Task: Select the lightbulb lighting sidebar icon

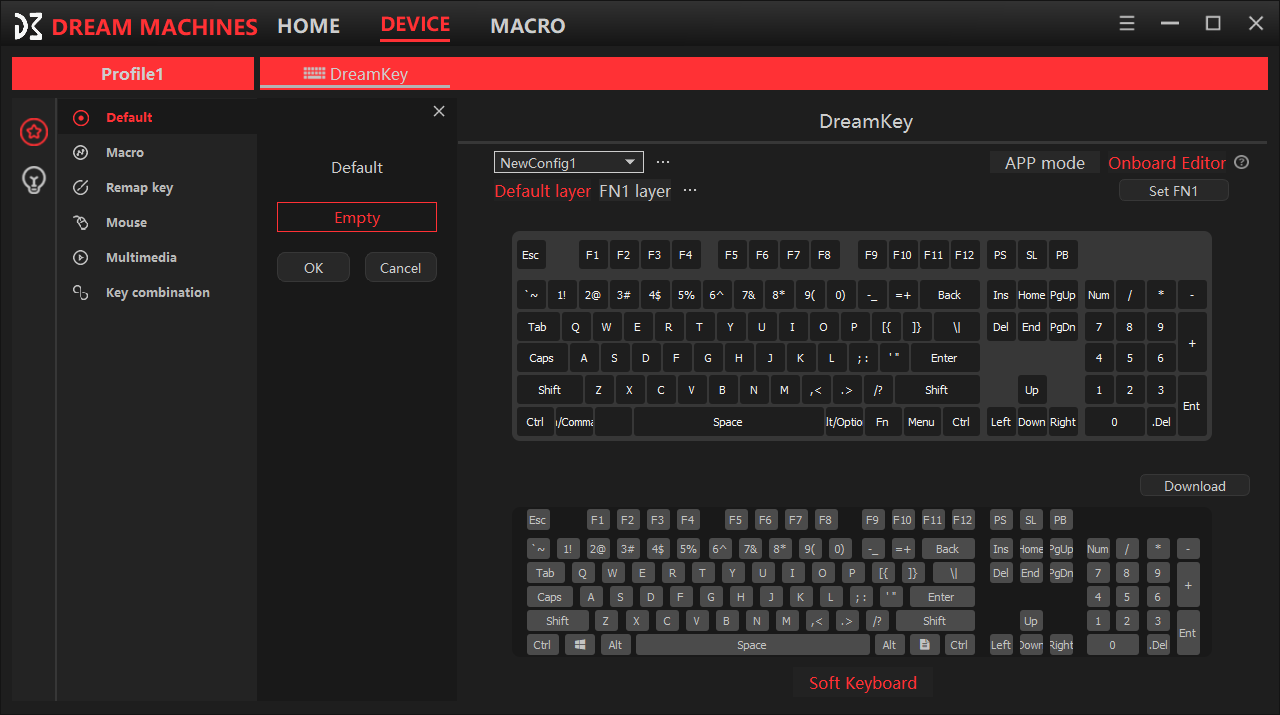Action: coord(34,181)
